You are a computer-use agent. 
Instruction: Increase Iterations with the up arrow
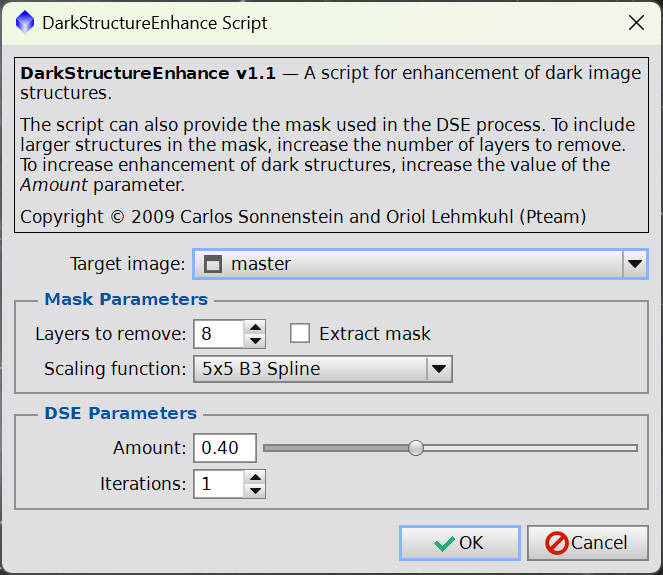point(255,477)
